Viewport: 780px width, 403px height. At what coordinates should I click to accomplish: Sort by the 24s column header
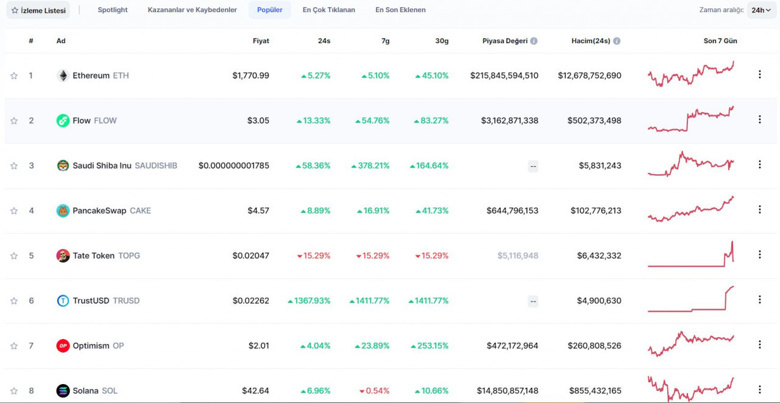[x=324, y=41]
